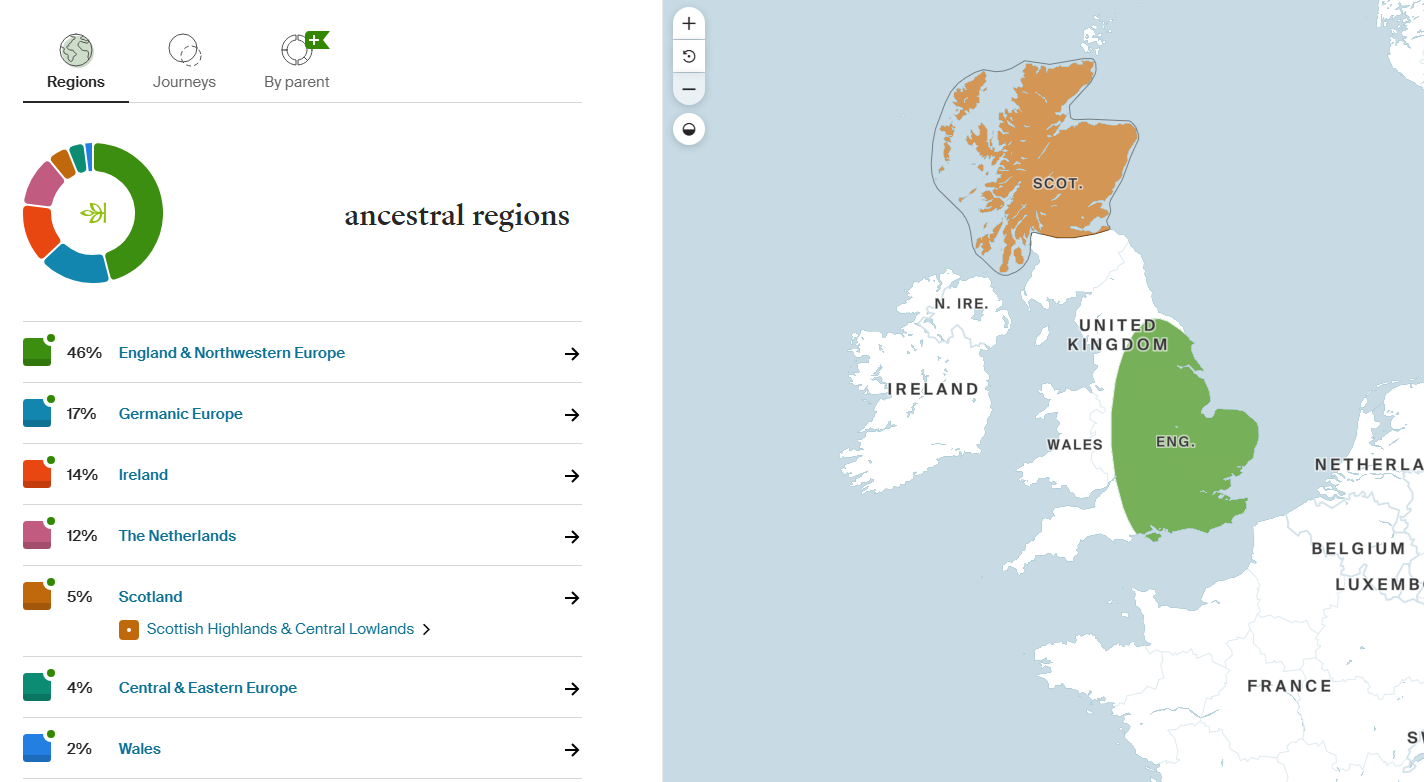Switch to the Regions tab
Viewport: 1427px width, 782px height.
click(76, 66)
